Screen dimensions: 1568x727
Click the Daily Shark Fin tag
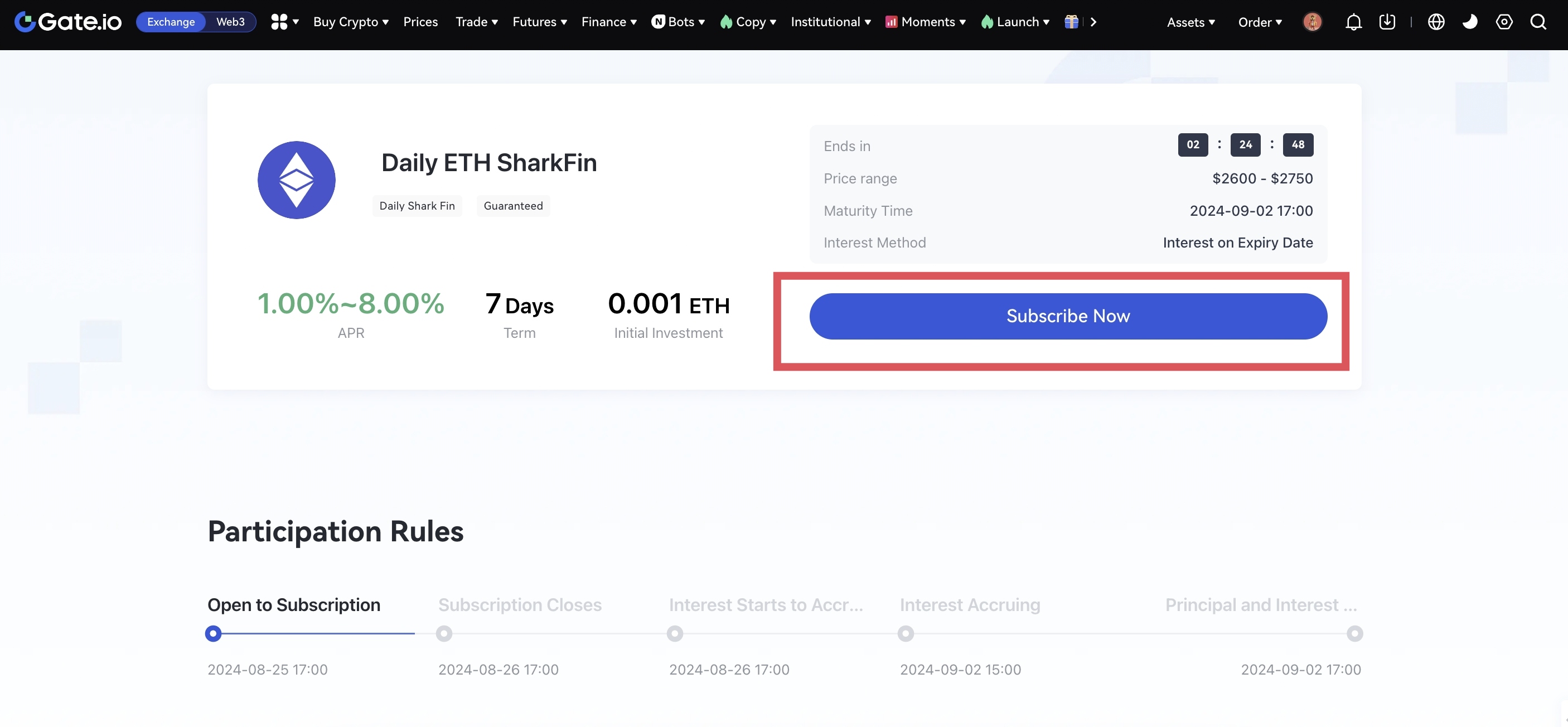(417, 206)
